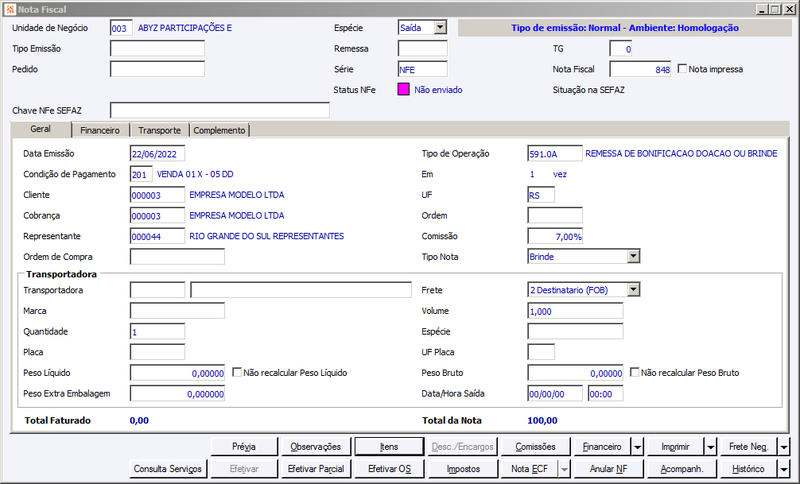Click the Total da Nota value 100,00
The height and width of the screenshot is (484, 800).
click(542, 420)
